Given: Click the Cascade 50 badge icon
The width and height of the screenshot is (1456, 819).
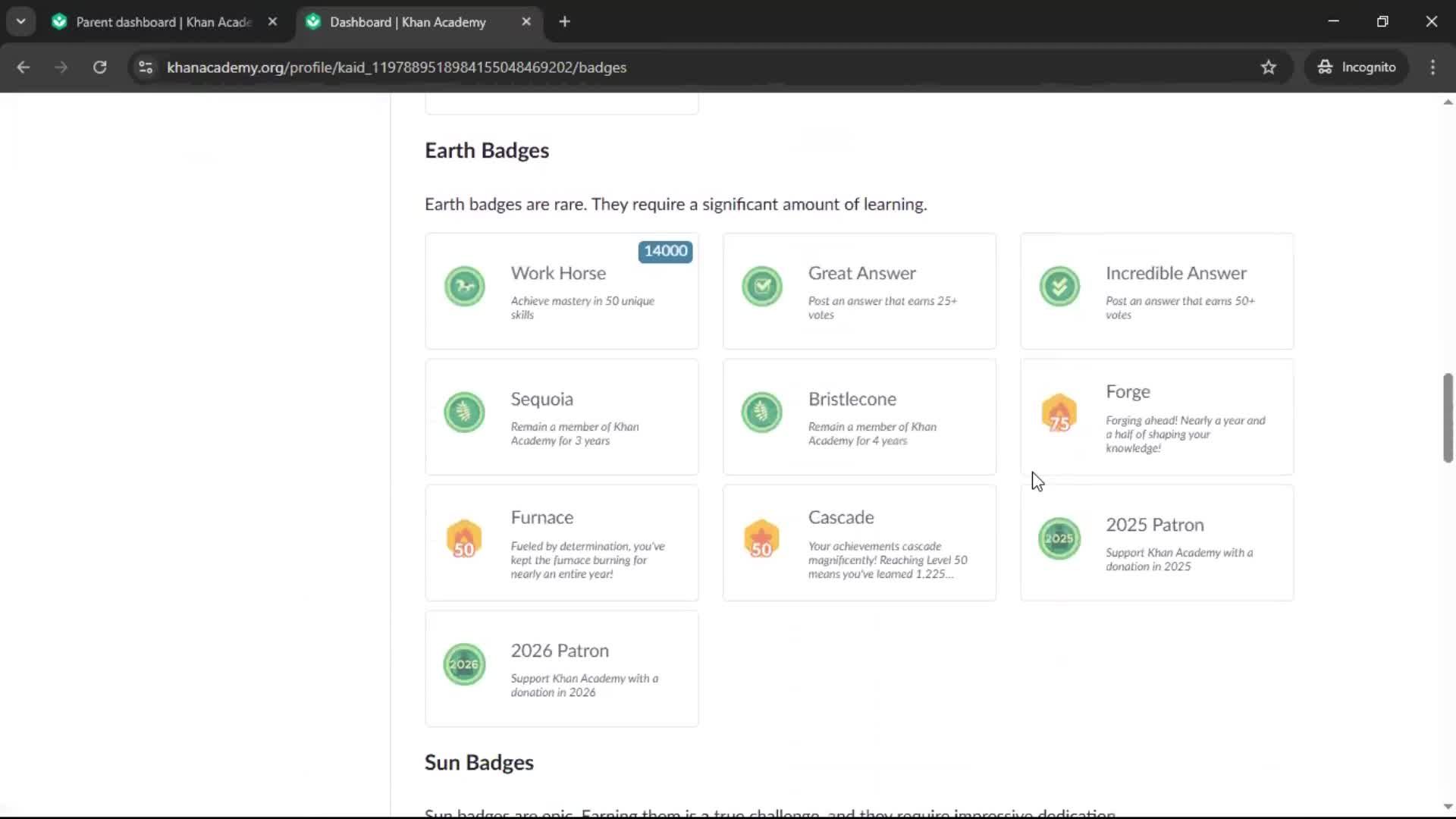Looking at the screenshot, I should point(762,539).
